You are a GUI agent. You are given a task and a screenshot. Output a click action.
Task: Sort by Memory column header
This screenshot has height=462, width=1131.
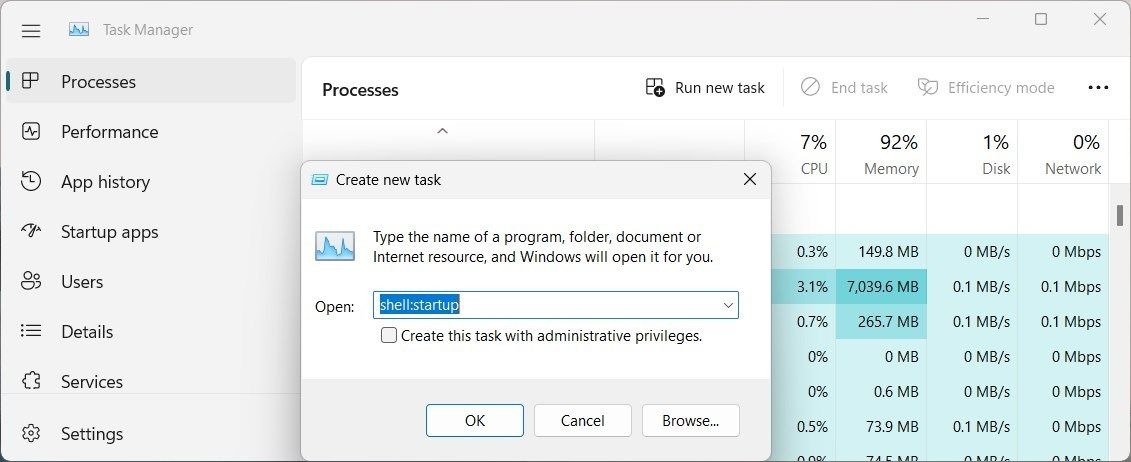tap(881, 153)
